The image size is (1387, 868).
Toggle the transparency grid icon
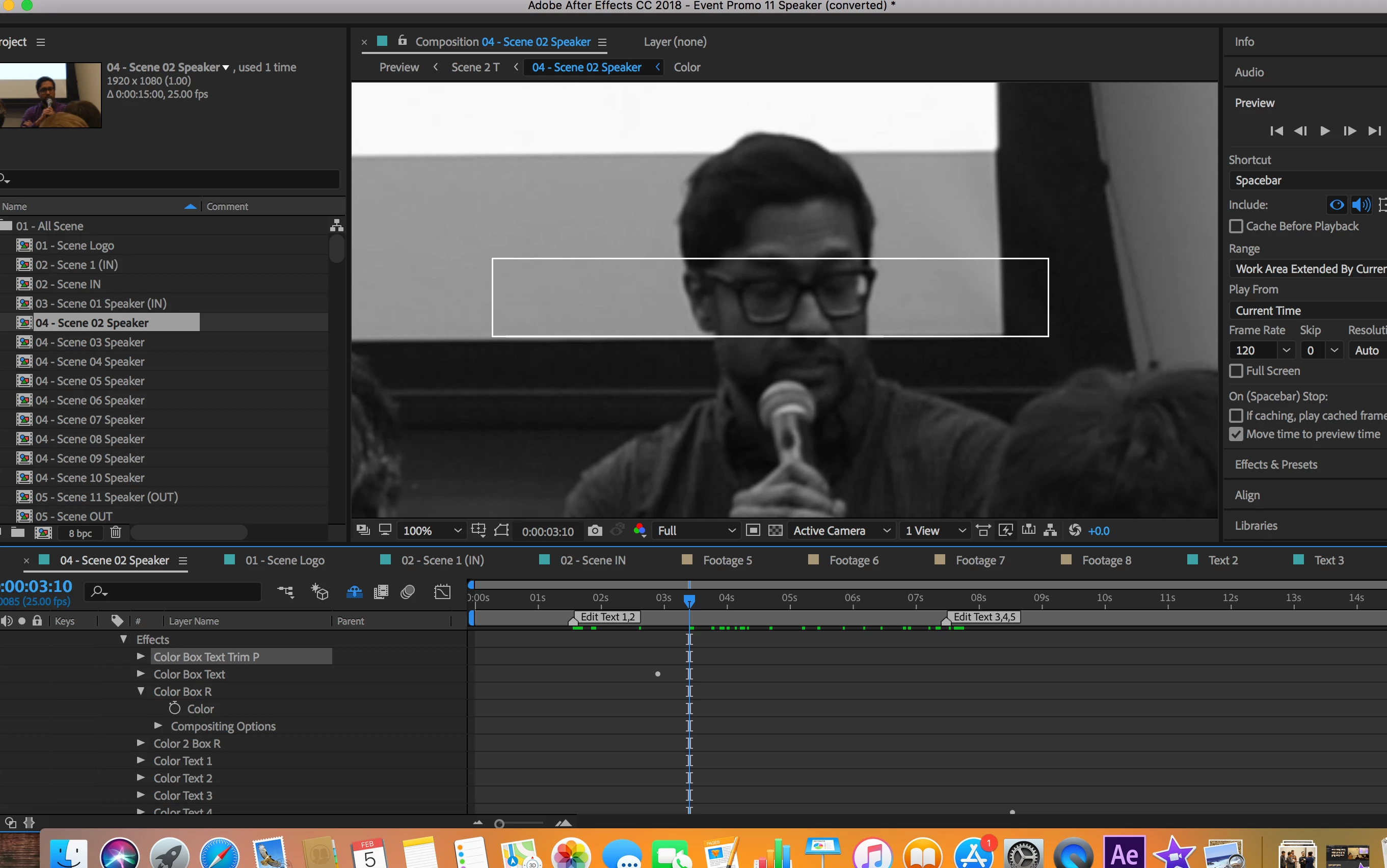(775, 530)
